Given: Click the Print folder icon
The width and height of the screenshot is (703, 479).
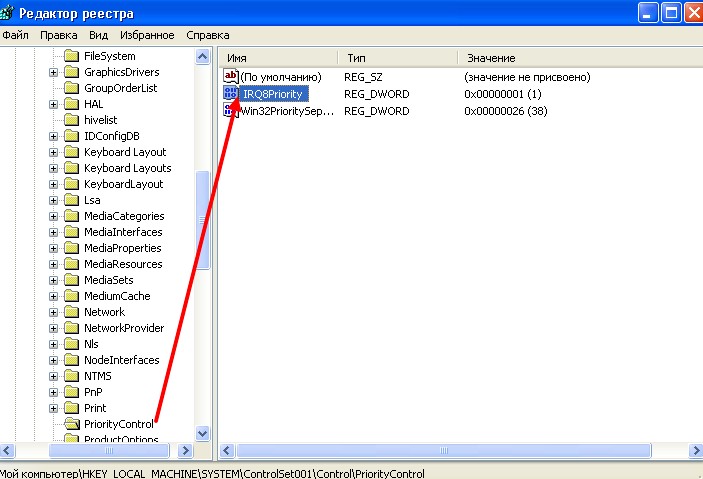Looking at the screenshot, I should tap(71, 408).
